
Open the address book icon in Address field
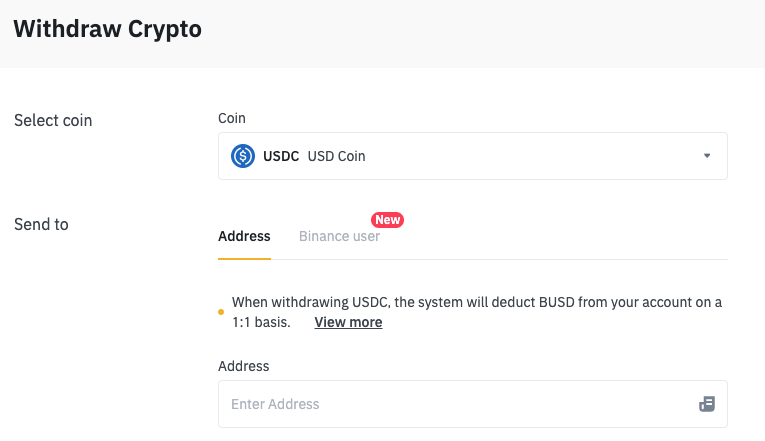click(707, 404)
